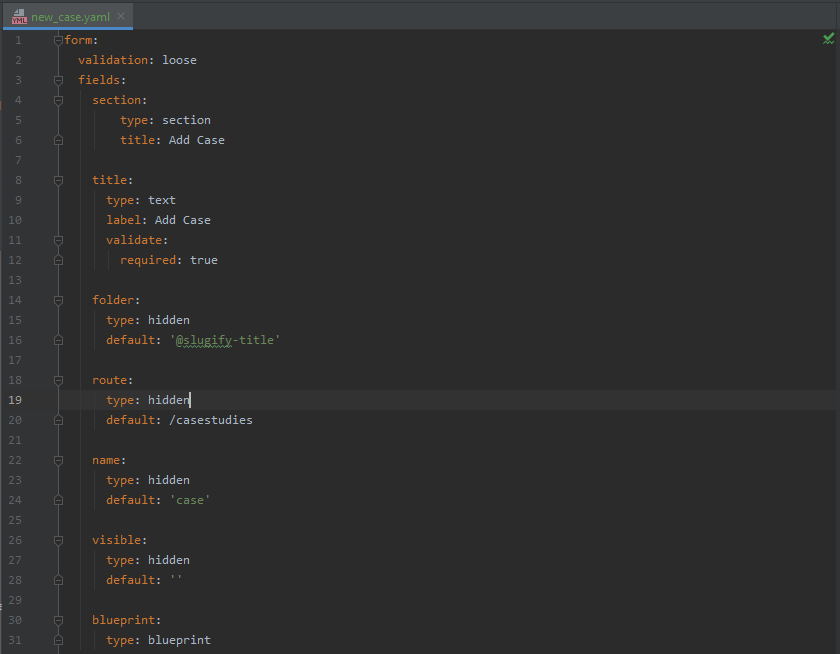Click 'Add Case' after label on line 10
840x654 pixels.
pyautogui.click(x=183, y=220)
